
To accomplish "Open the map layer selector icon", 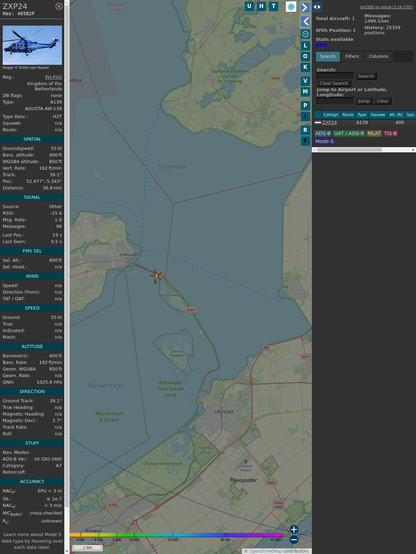I will pos(291,6).
